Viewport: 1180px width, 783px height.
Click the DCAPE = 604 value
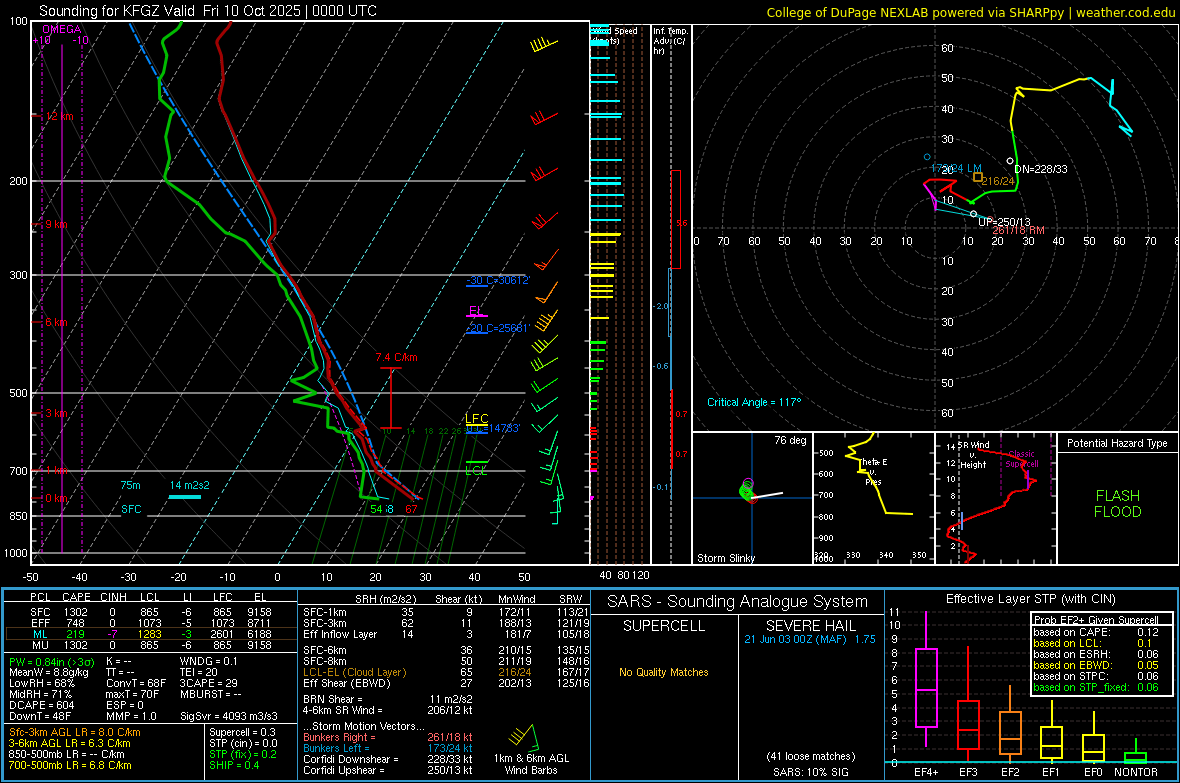click(41, 705)
